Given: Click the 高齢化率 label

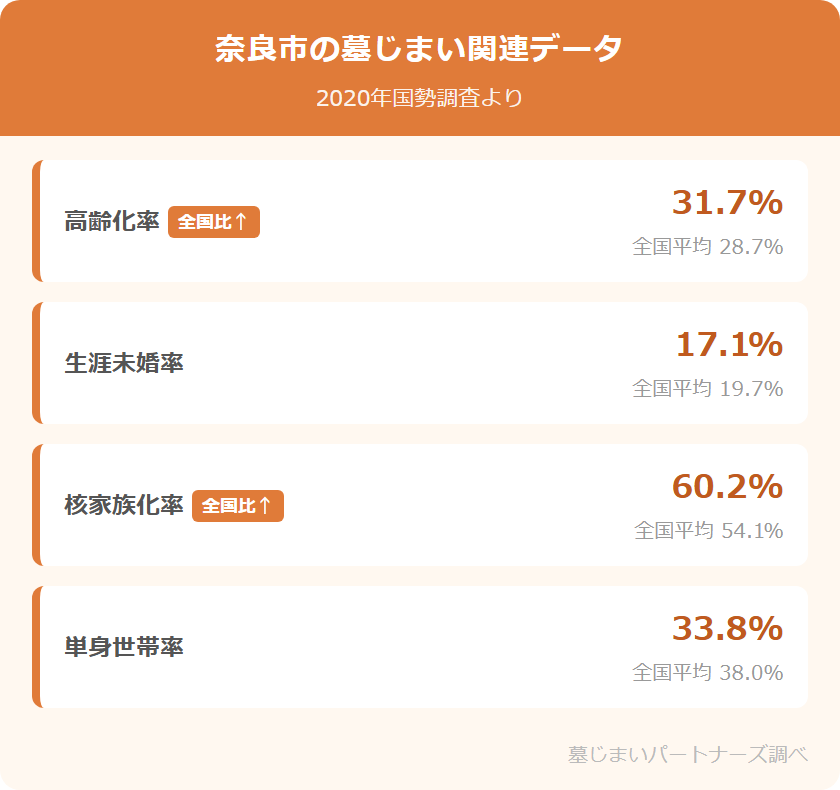Looking at the screenshot, I should [x=111, y=221].
